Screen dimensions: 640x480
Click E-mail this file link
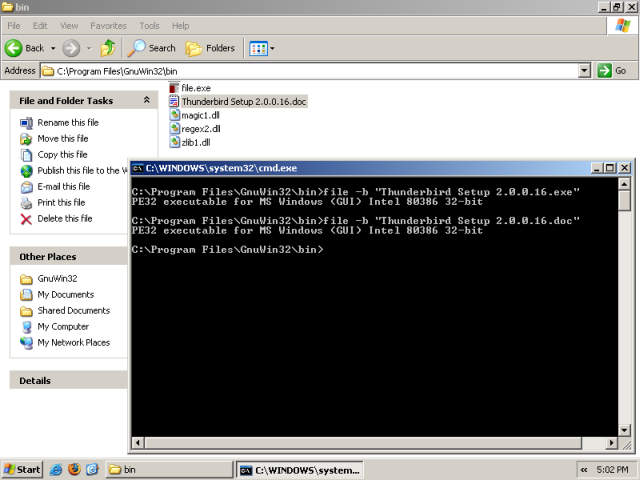point(64,187)
